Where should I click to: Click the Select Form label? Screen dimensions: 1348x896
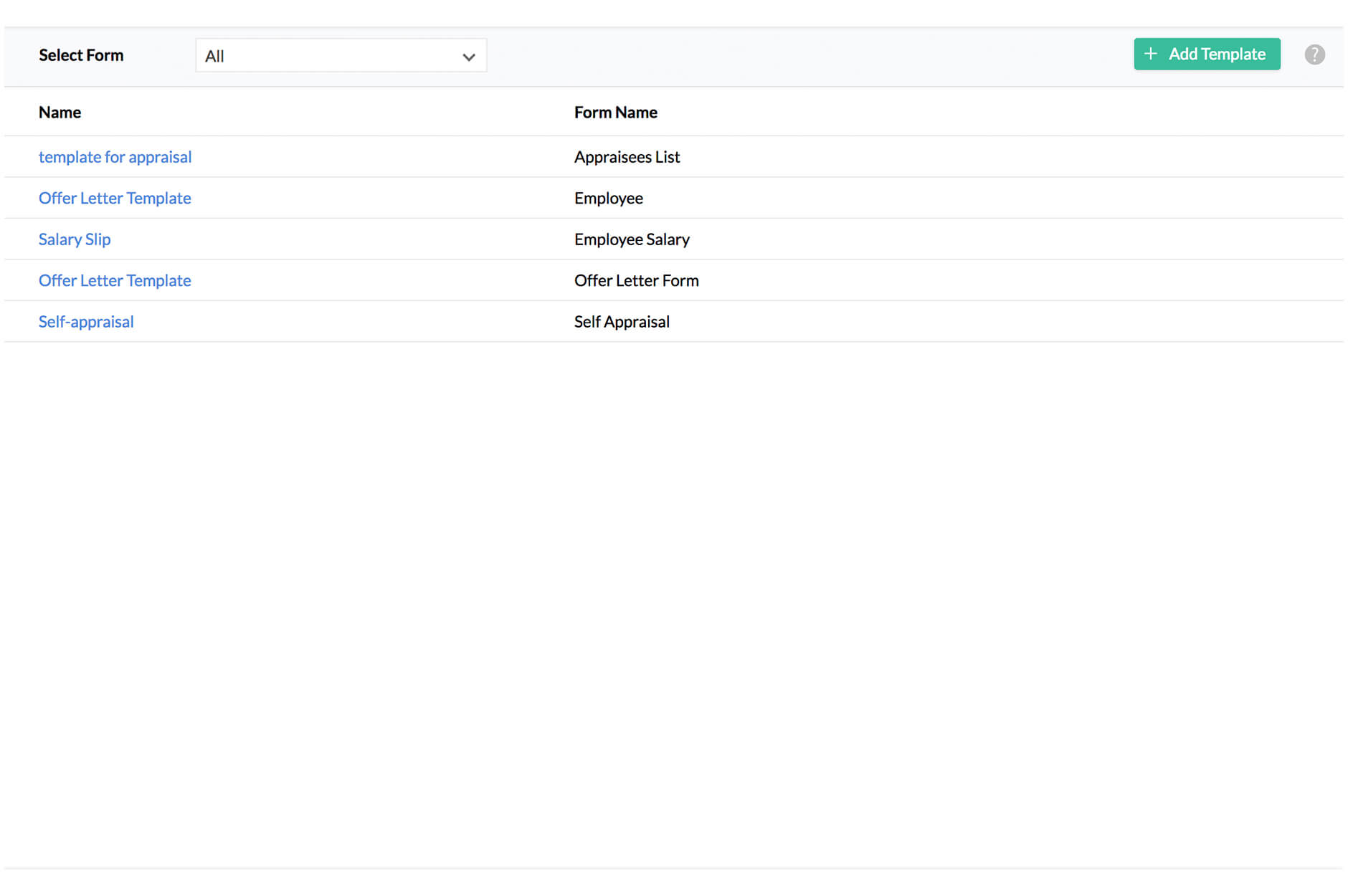coord(81,55)
